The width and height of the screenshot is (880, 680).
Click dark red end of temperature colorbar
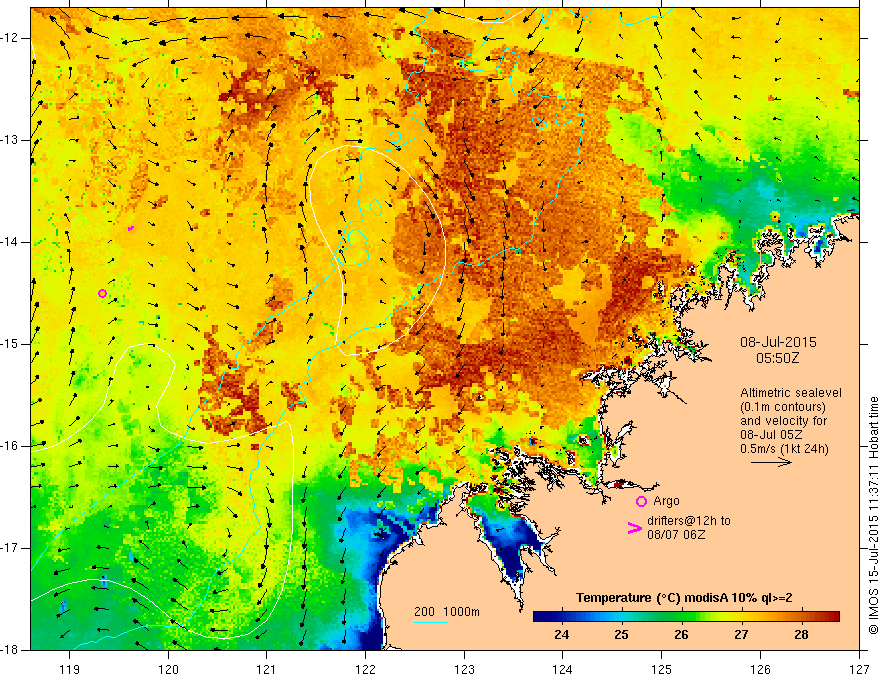point(832,617)
